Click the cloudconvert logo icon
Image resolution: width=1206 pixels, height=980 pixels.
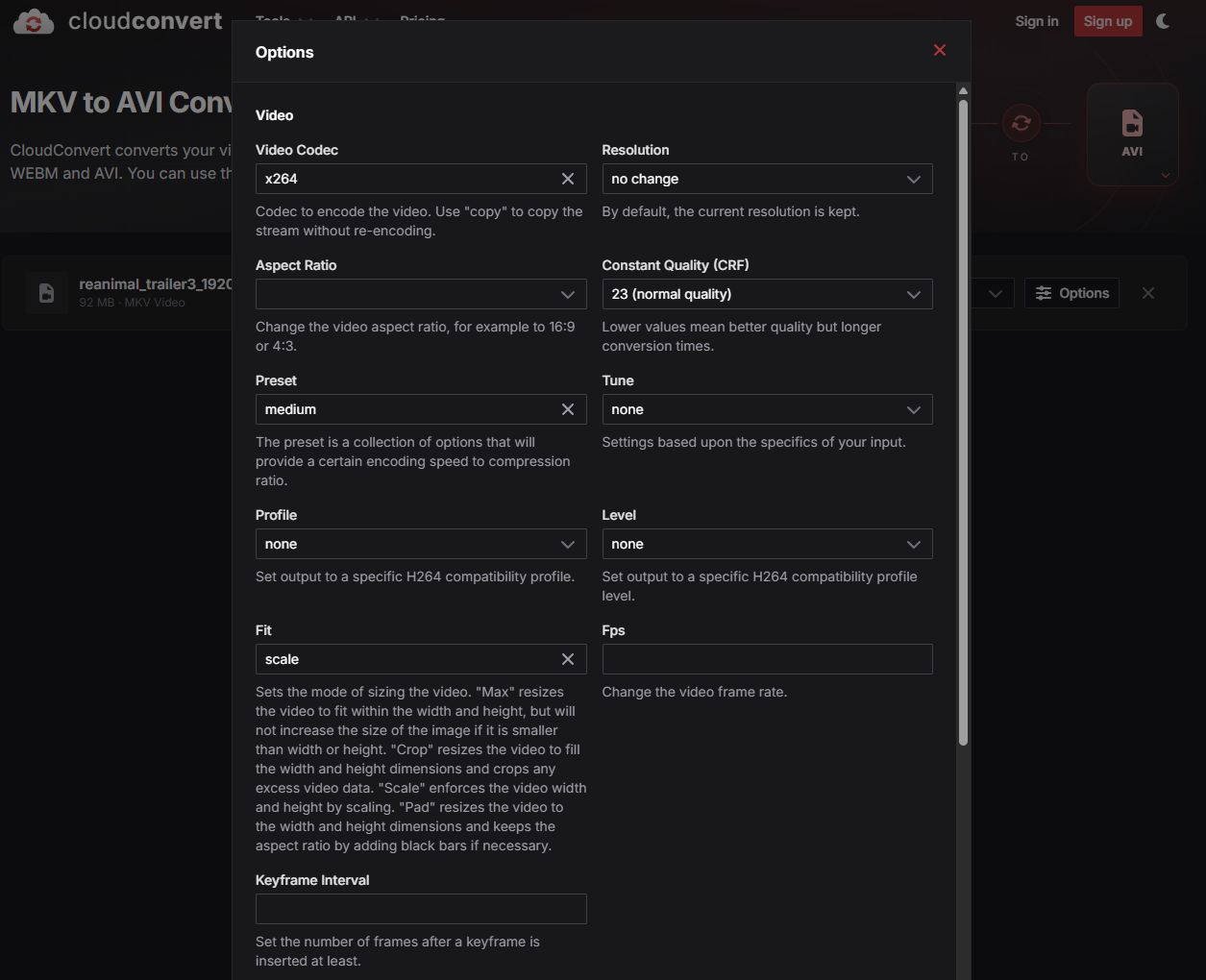[x=34, y=21]
